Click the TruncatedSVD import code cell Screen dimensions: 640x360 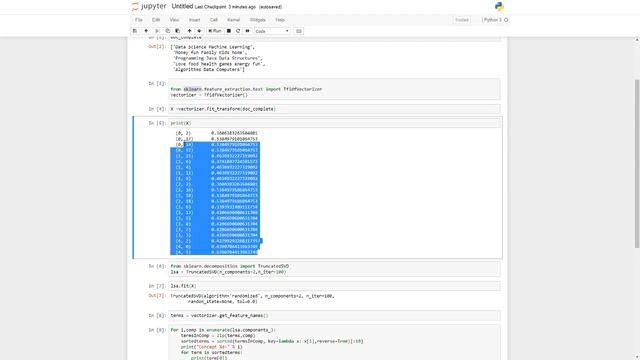334,269
